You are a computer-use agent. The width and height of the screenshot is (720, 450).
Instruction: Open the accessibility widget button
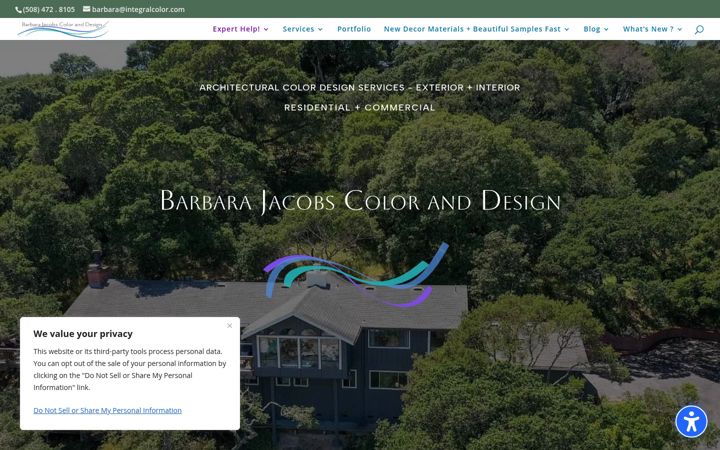(691, 421)
